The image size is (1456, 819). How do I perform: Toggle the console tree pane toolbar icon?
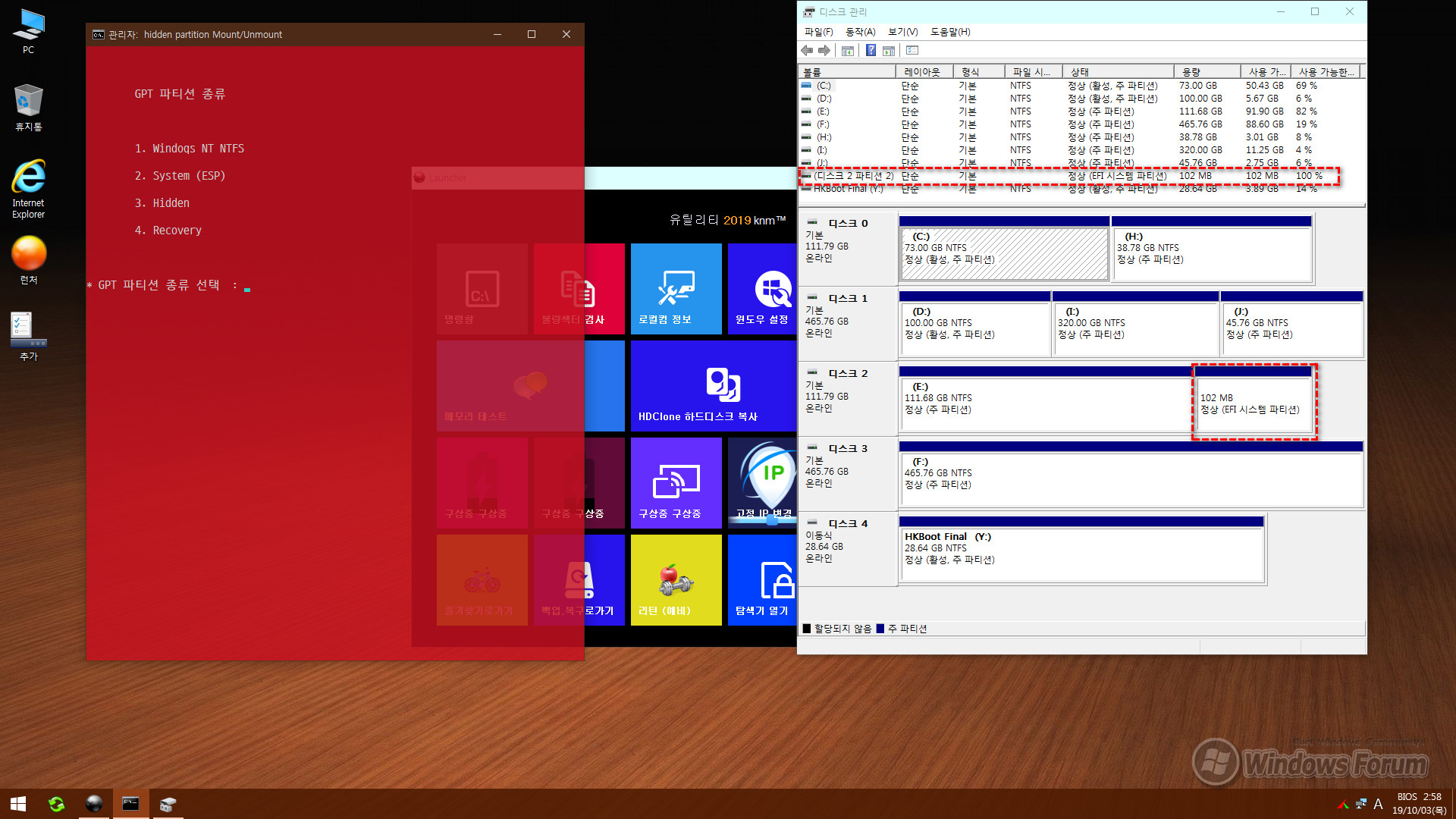(x=848, y=51)
